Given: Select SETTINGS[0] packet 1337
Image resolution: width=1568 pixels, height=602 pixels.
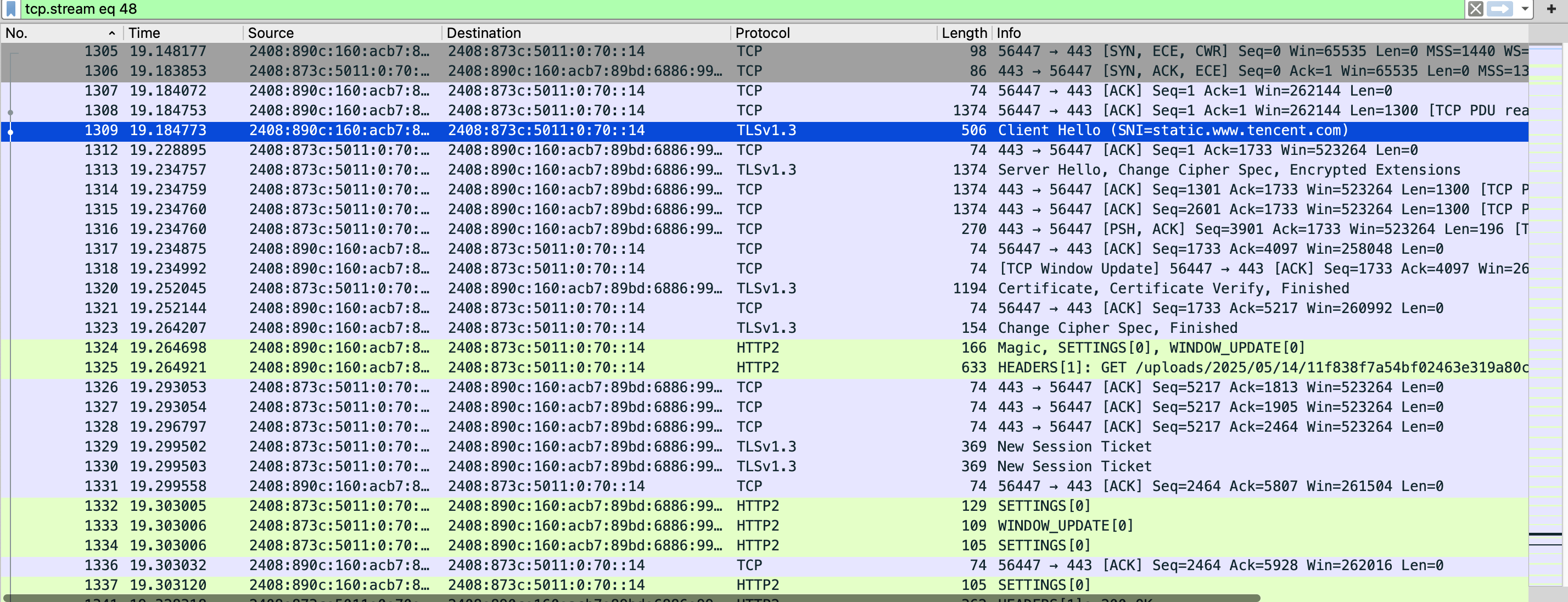Looking at the screenshot, I should click(765, 586).
